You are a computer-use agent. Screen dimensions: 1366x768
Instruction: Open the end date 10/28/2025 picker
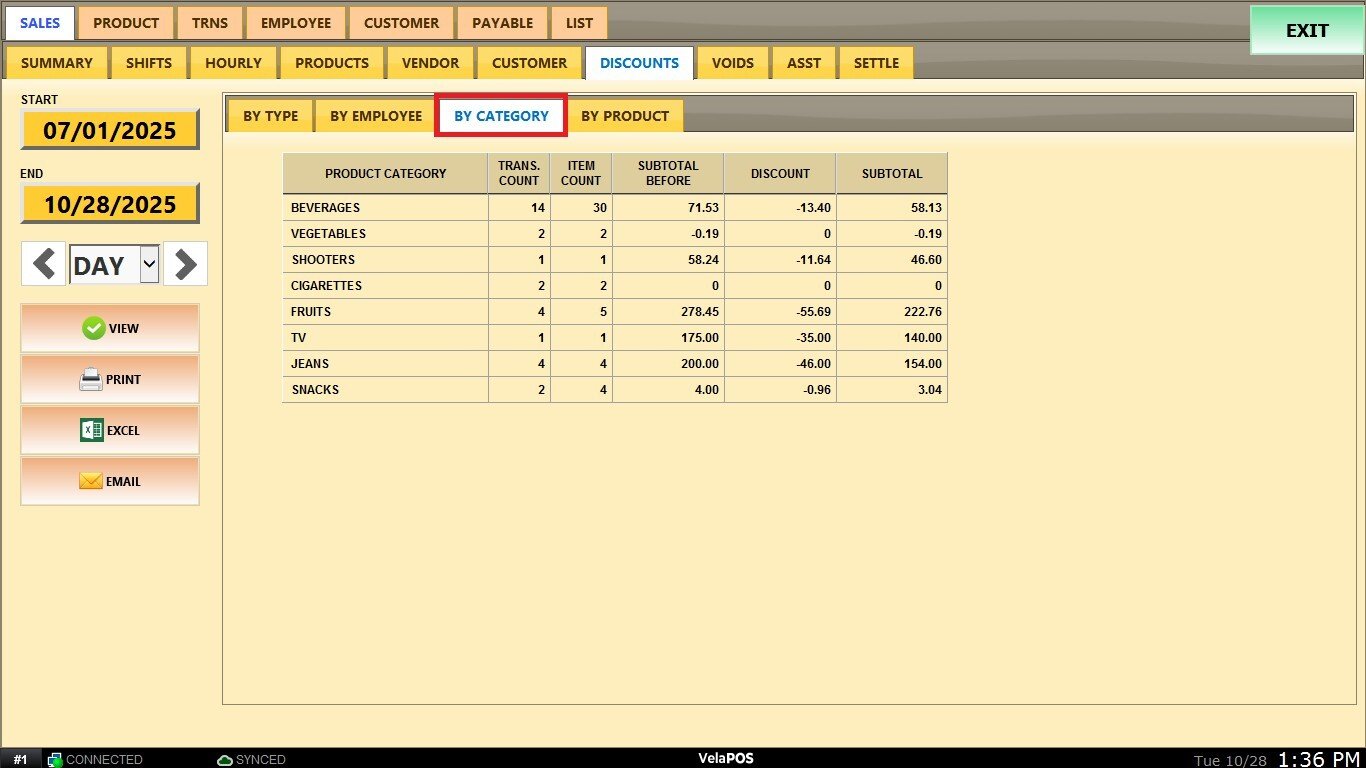(x=110, y=204)
